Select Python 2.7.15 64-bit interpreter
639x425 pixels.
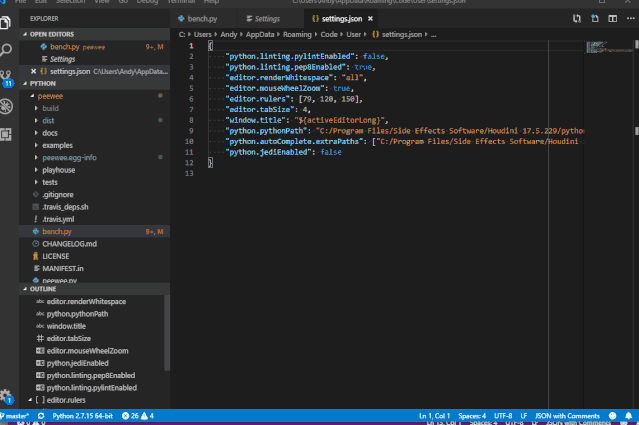[x=82, y=416]
